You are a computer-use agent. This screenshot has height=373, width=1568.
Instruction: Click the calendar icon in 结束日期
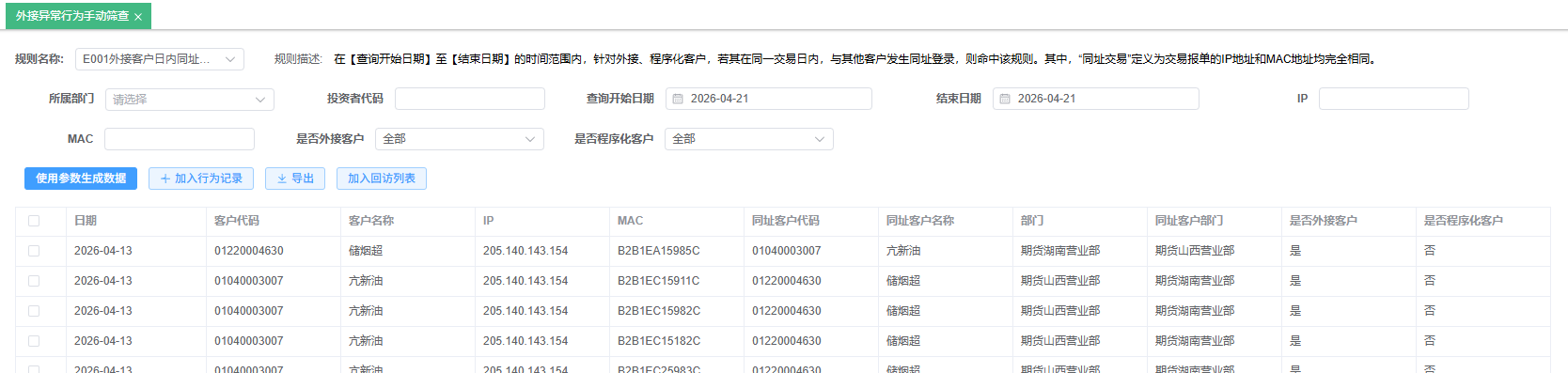pyautogui.click(x=1005, y=99)
